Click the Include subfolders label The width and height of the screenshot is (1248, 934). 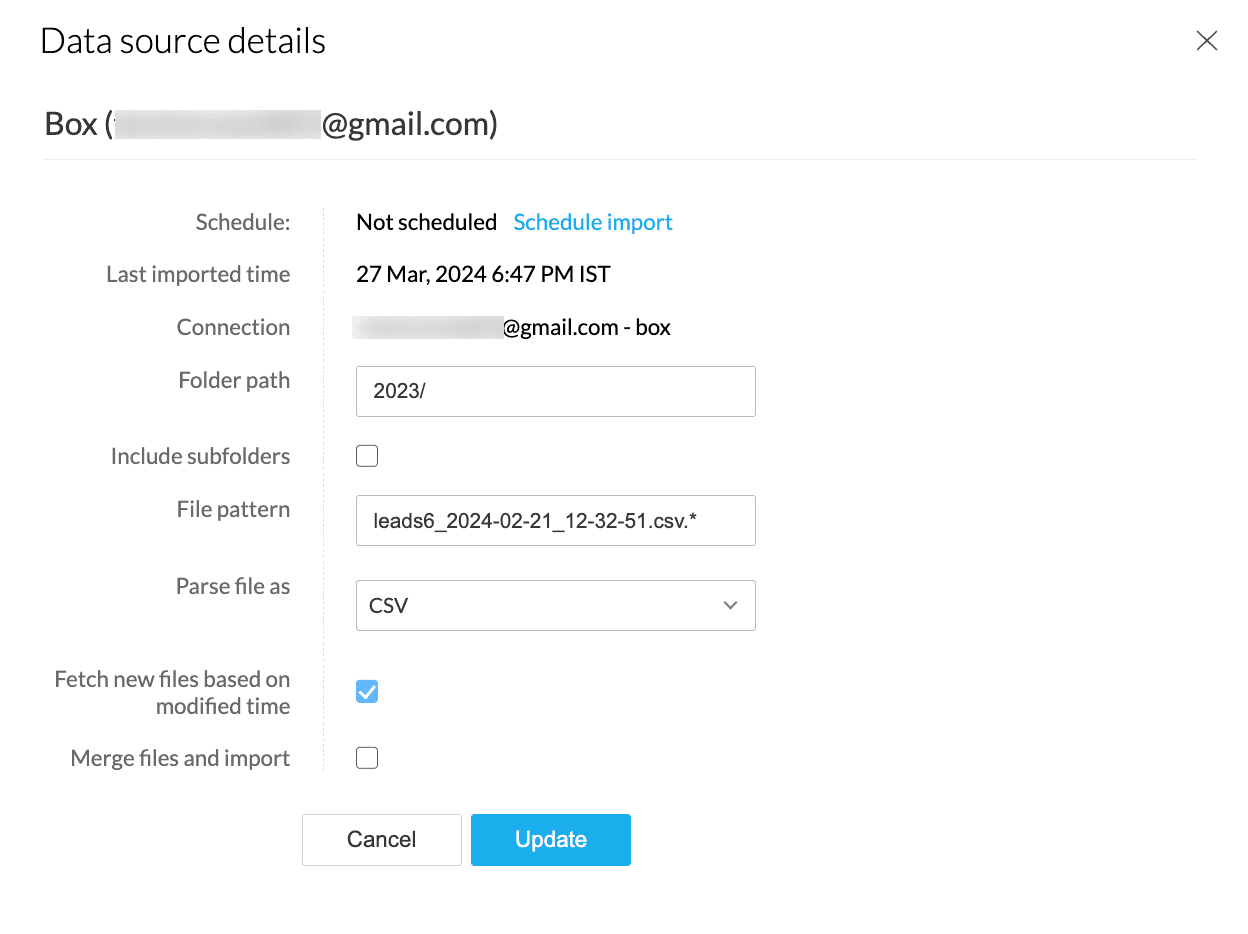(200, 456)
